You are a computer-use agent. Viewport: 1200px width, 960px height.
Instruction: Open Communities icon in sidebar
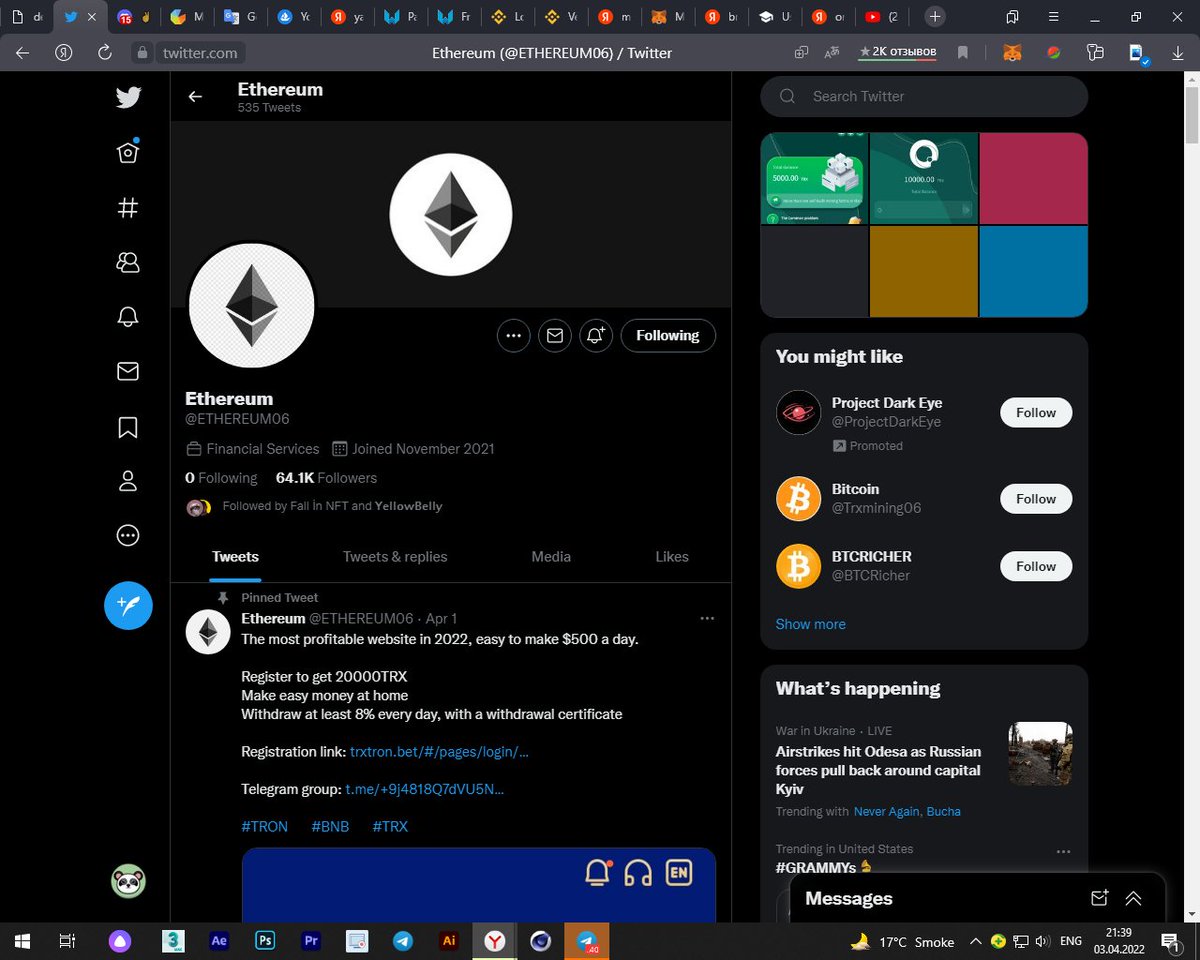click(128, 262)
